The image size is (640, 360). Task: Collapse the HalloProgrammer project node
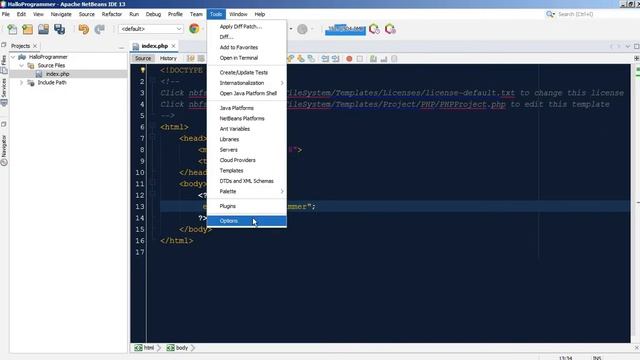point(13,57)
